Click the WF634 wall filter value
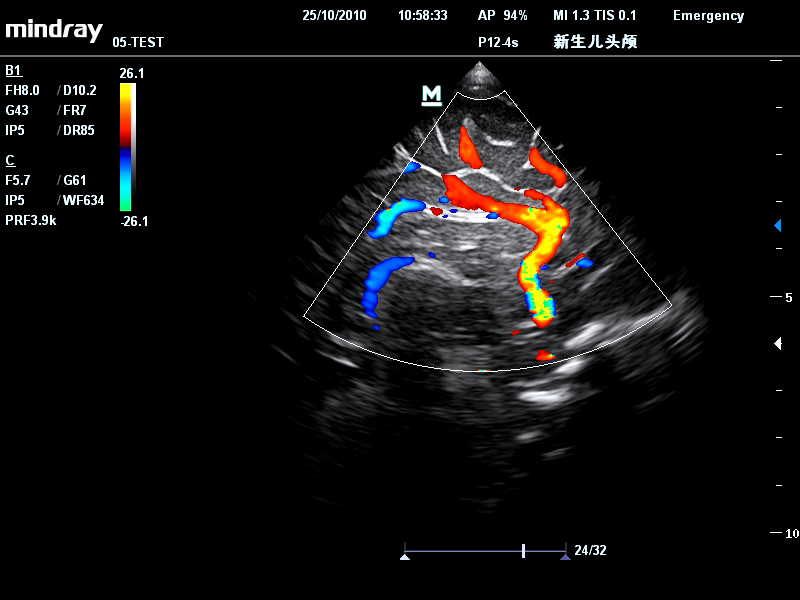The image size is (800, 600). click(83, 200)
